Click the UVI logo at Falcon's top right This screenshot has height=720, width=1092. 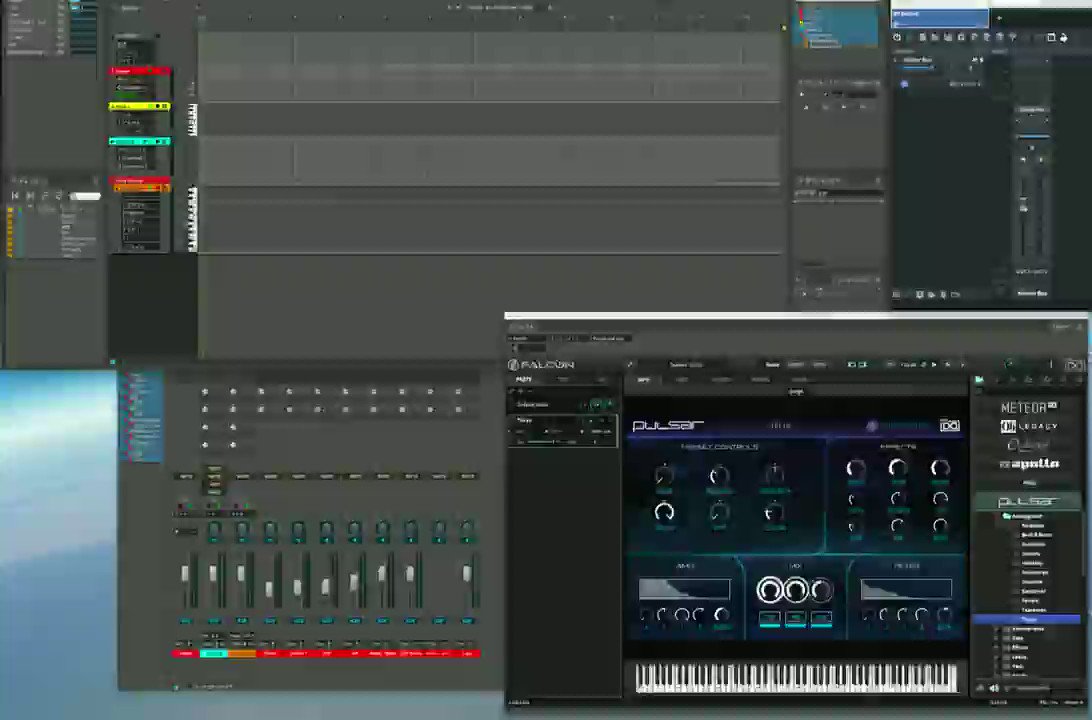1075,365
